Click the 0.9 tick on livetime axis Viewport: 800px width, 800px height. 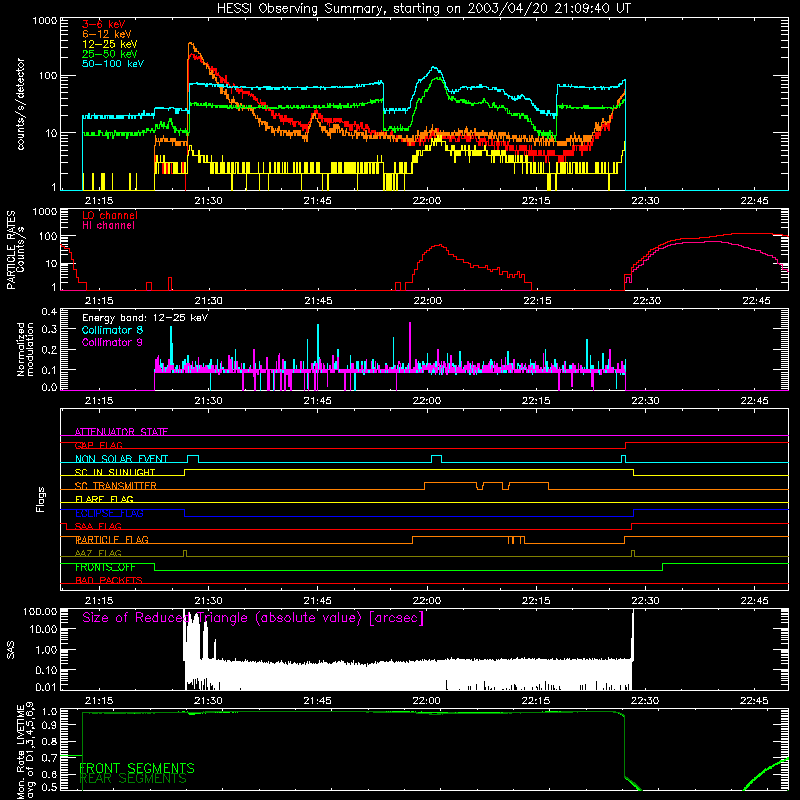49,725
